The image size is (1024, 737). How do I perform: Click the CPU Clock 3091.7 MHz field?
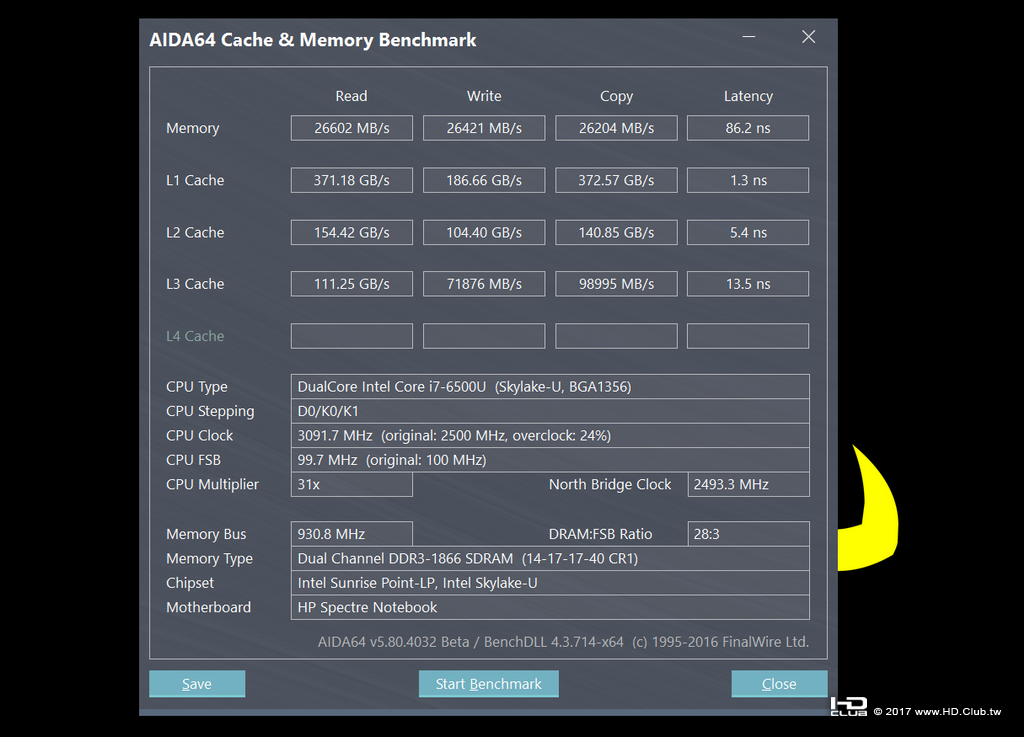550,435
